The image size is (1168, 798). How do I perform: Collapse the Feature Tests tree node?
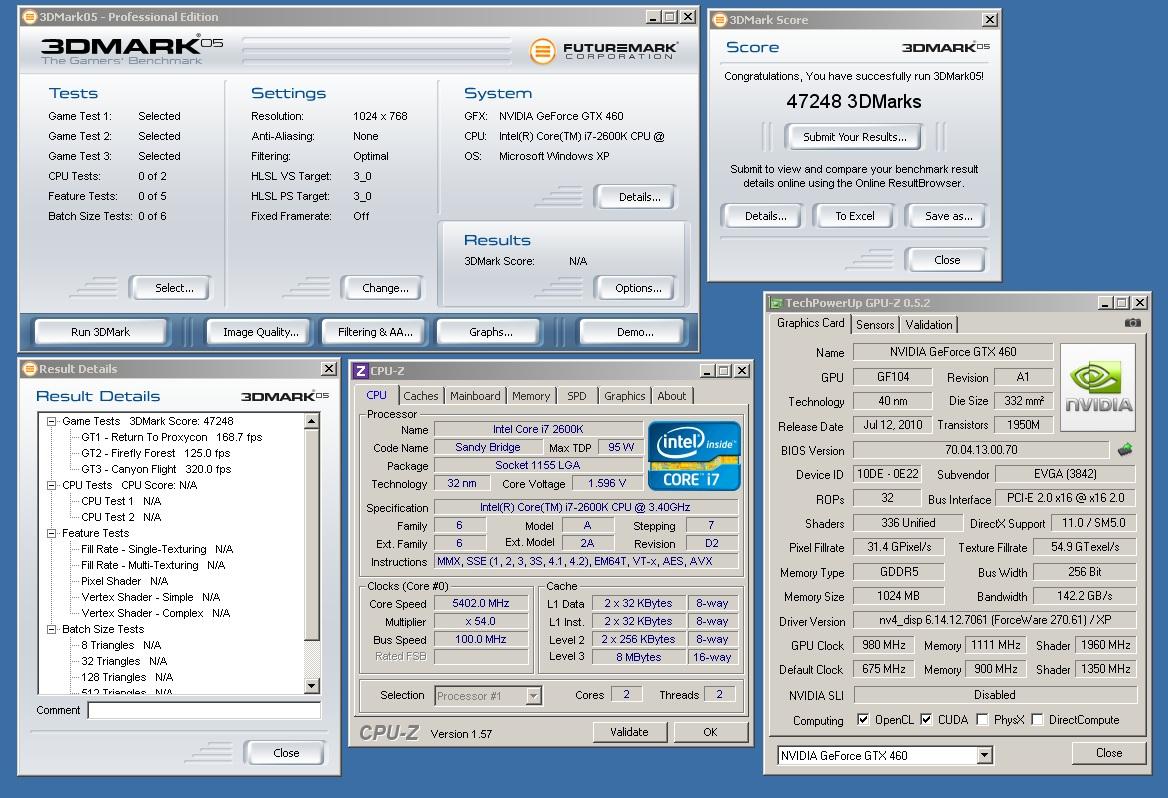point(51,533)
